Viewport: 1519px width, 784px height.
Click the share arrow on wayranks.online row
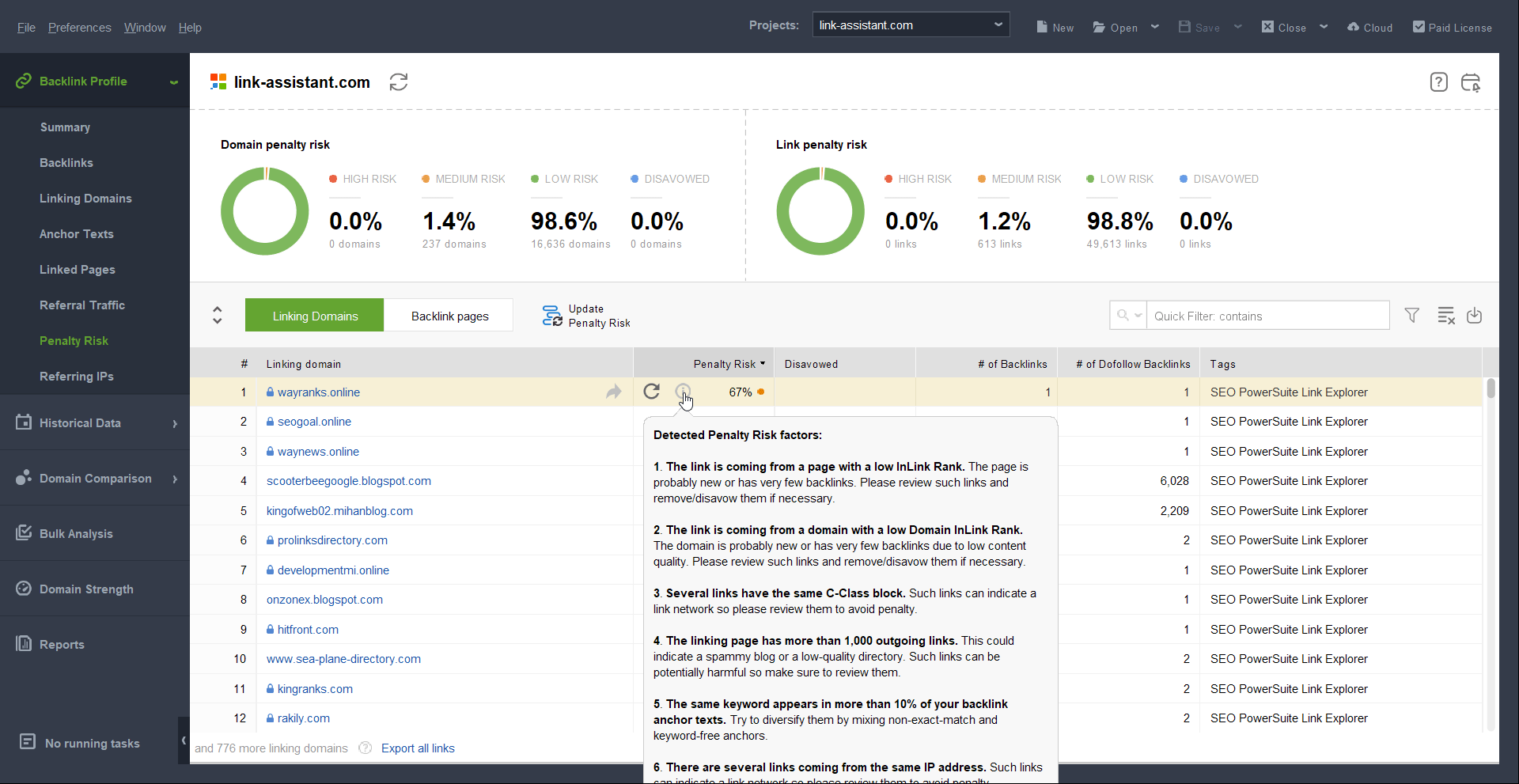click(613, 392)
